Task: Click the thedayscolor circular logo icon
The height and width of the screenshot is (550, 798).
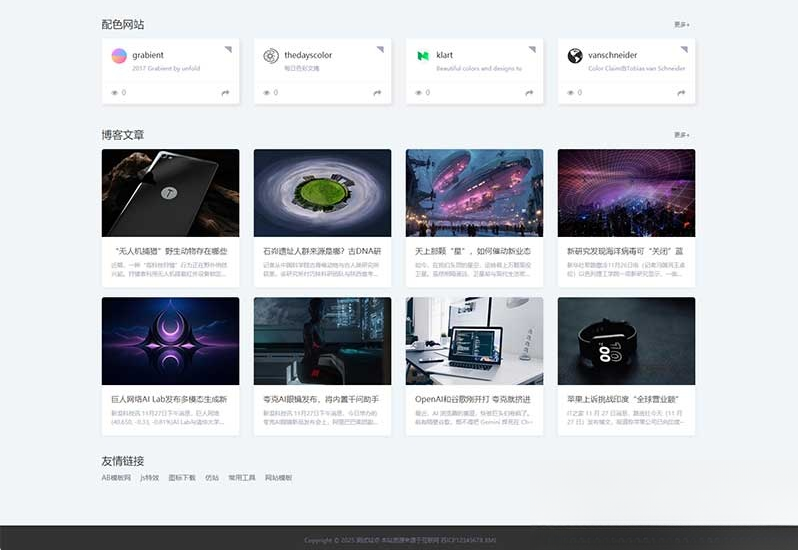Action: tap(270, 56)
